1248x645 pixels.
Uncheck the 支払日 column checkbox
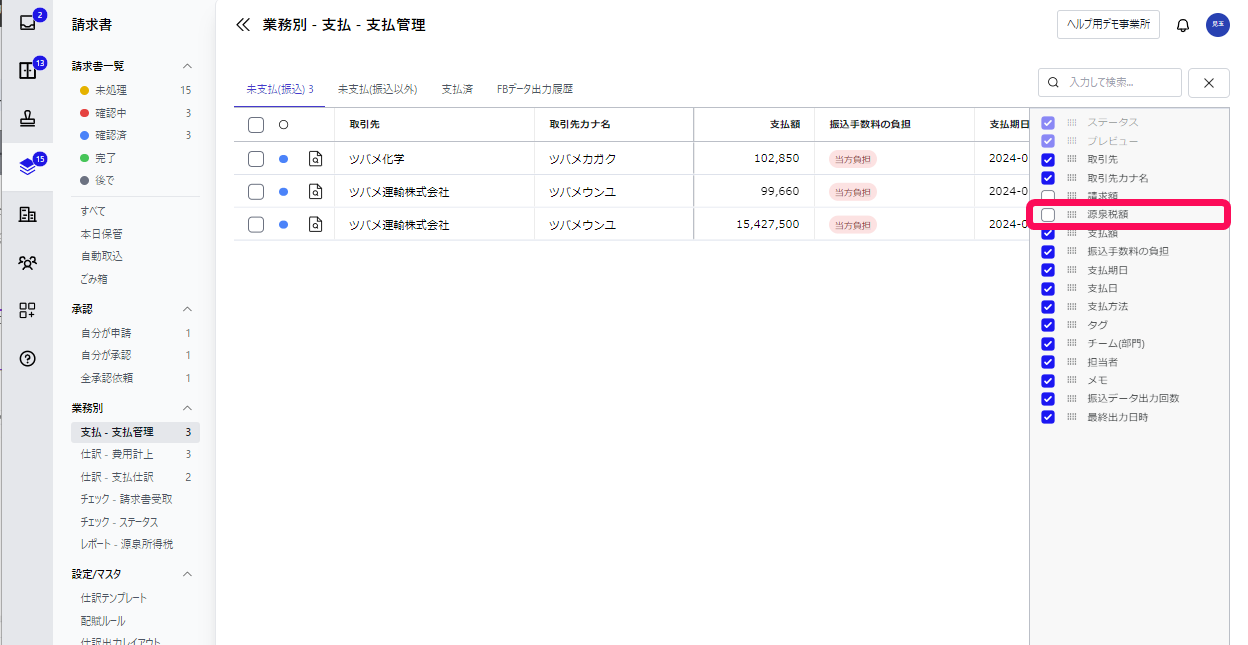coord(1048,288)
